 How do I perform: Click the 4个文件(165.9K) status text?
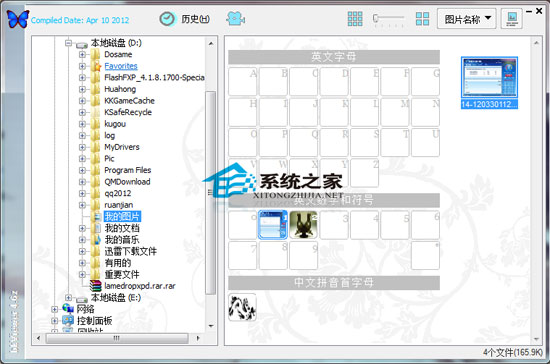[x=512, y=352]
